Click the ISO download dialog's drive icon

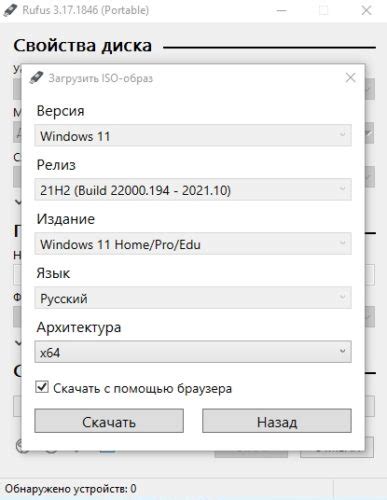(36, 78)
